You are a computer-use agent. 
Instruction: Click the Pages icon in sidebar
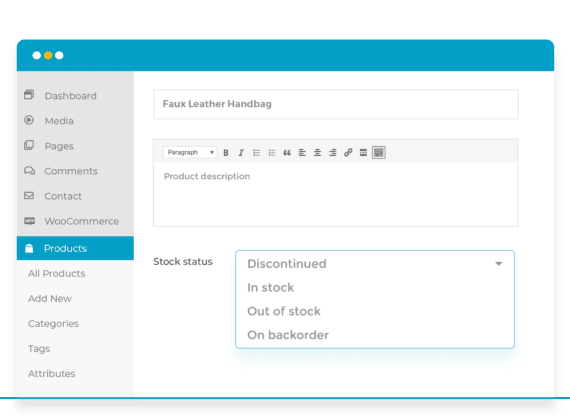click(x=29, y=145)
